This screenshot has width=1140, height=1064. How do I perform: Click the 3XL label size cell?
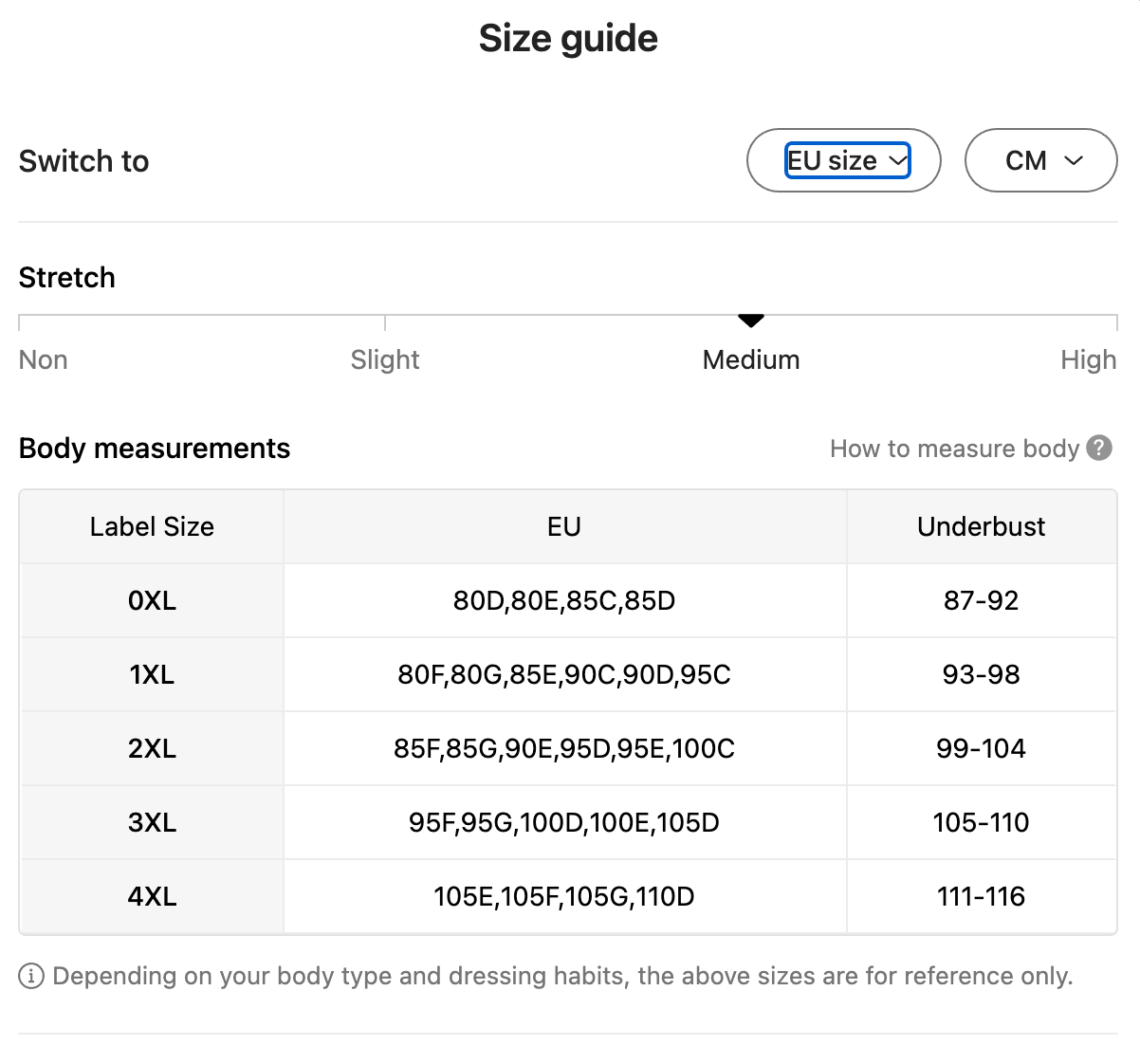click(x=152, y=823)
